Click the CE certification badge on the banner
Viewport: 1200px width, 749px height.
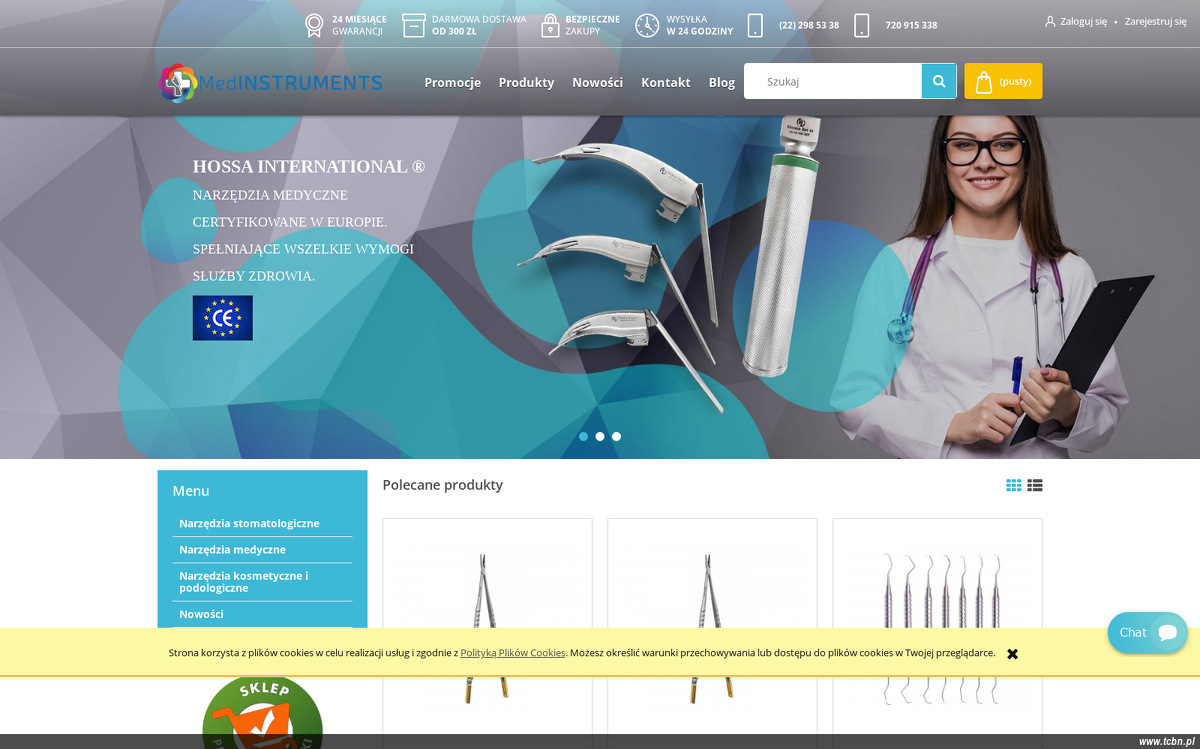tap(223, 318)
